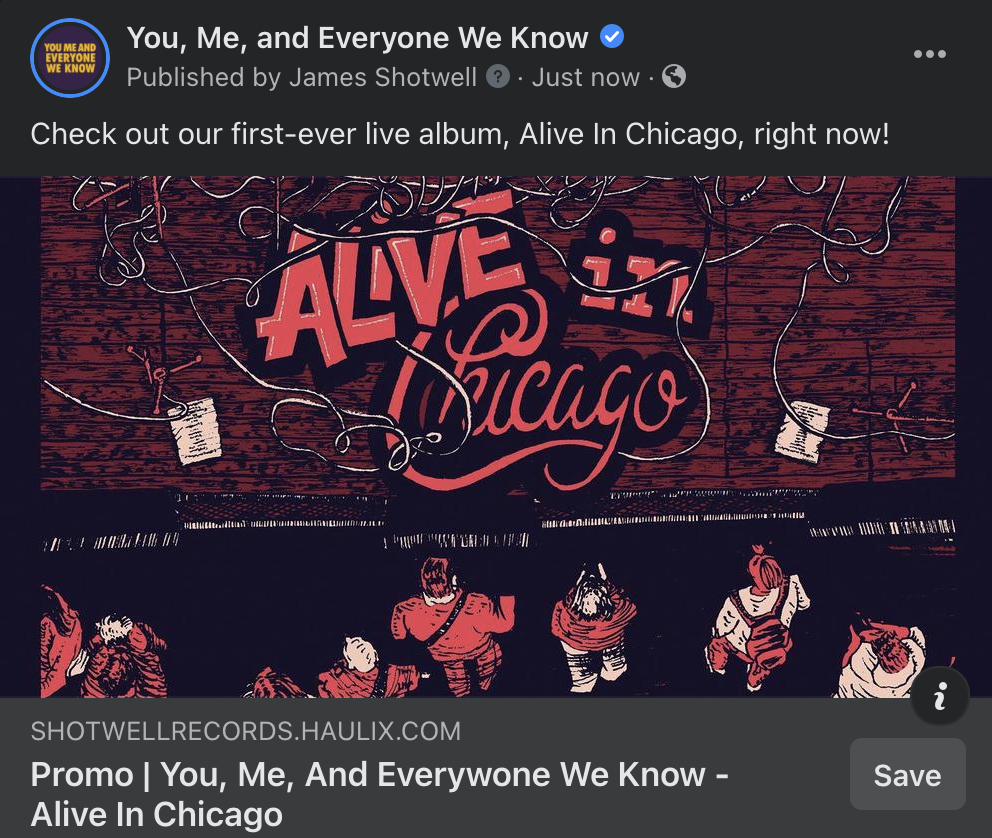Open the Promo Alive In Chicago link title
Screen dimensions: 992x838
[x=380, y=794]
